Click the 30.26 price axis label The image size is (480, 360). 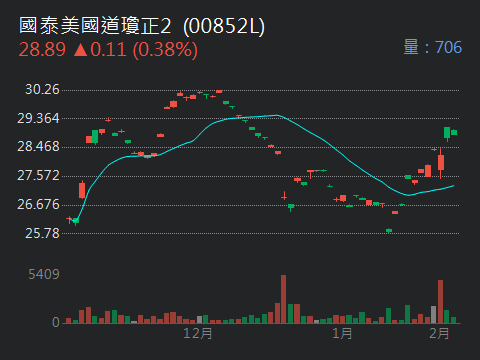pyautogui.click(x=42, y=89)
